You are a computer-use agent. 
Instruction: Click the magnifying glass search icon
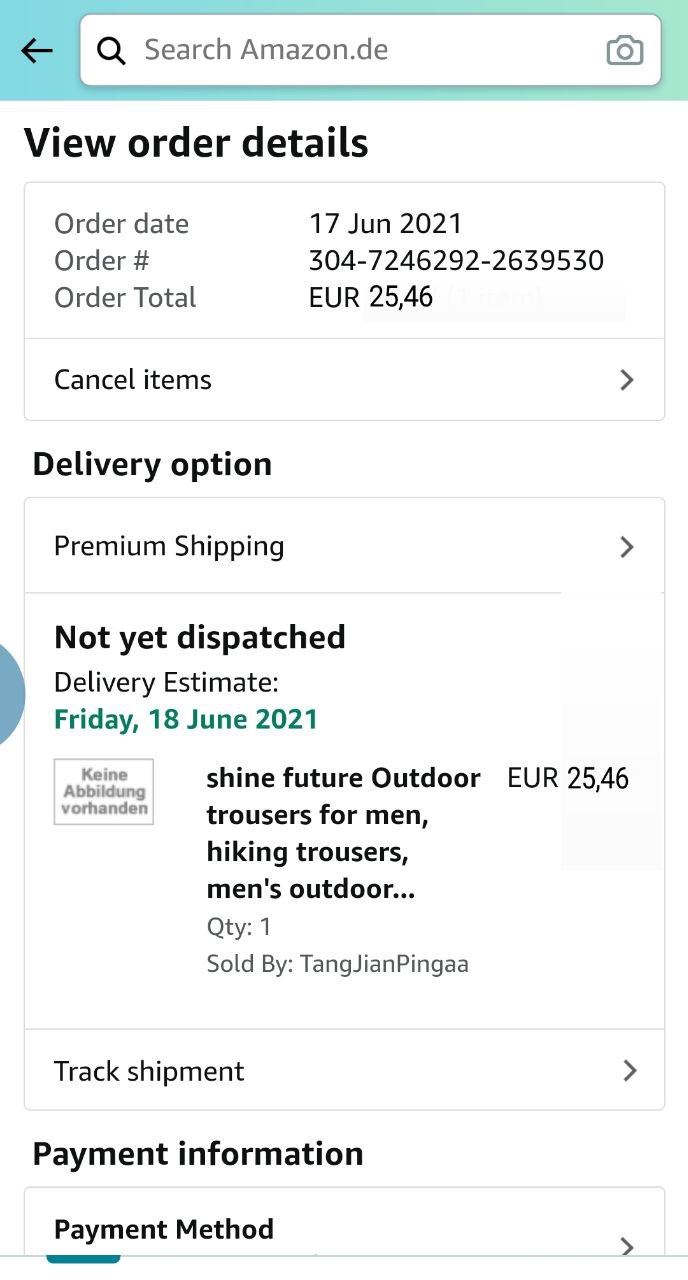point(112,50)
